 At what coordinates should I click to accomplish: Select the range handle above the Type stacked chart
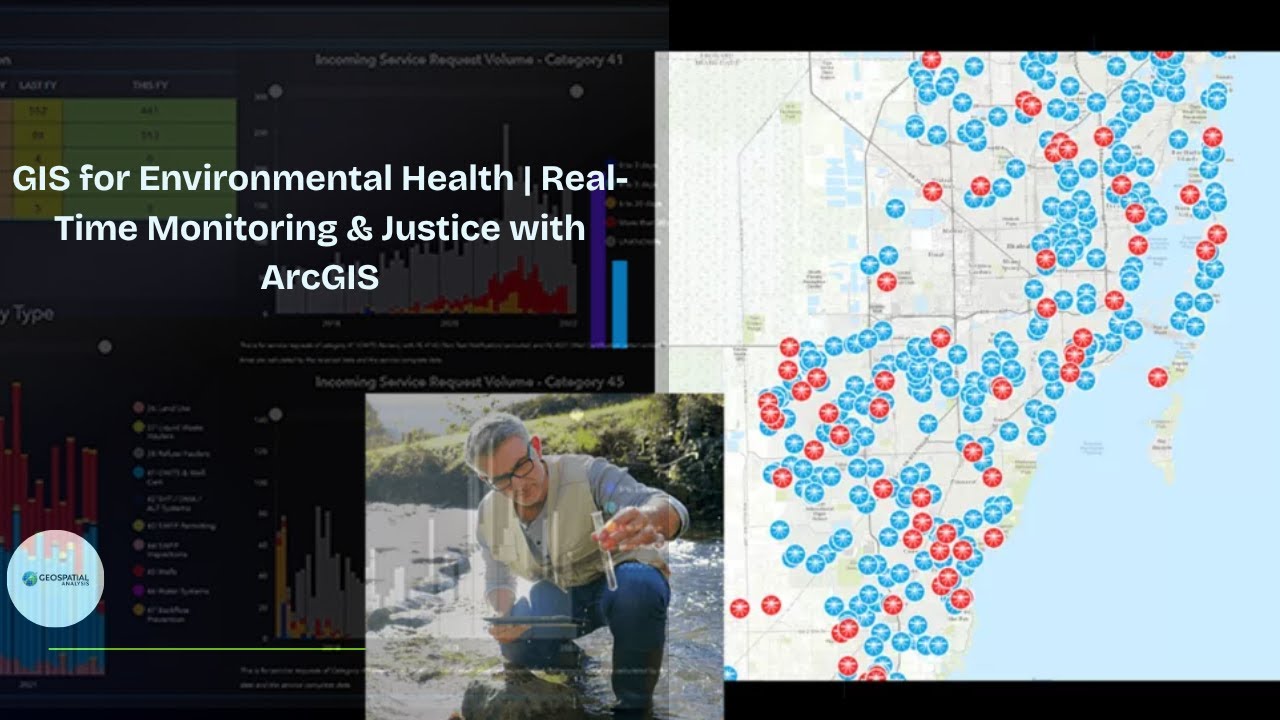click(105, 347)
